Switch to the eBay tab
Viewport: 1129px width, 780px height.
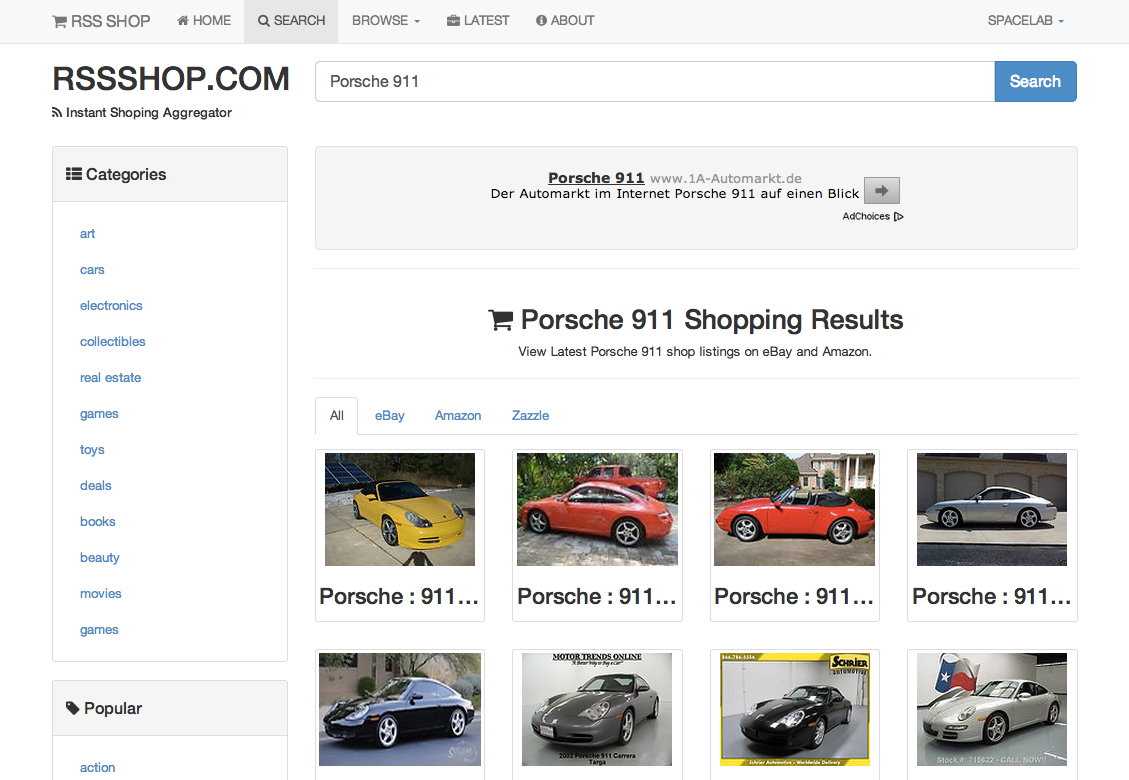(x=390, y=416)
